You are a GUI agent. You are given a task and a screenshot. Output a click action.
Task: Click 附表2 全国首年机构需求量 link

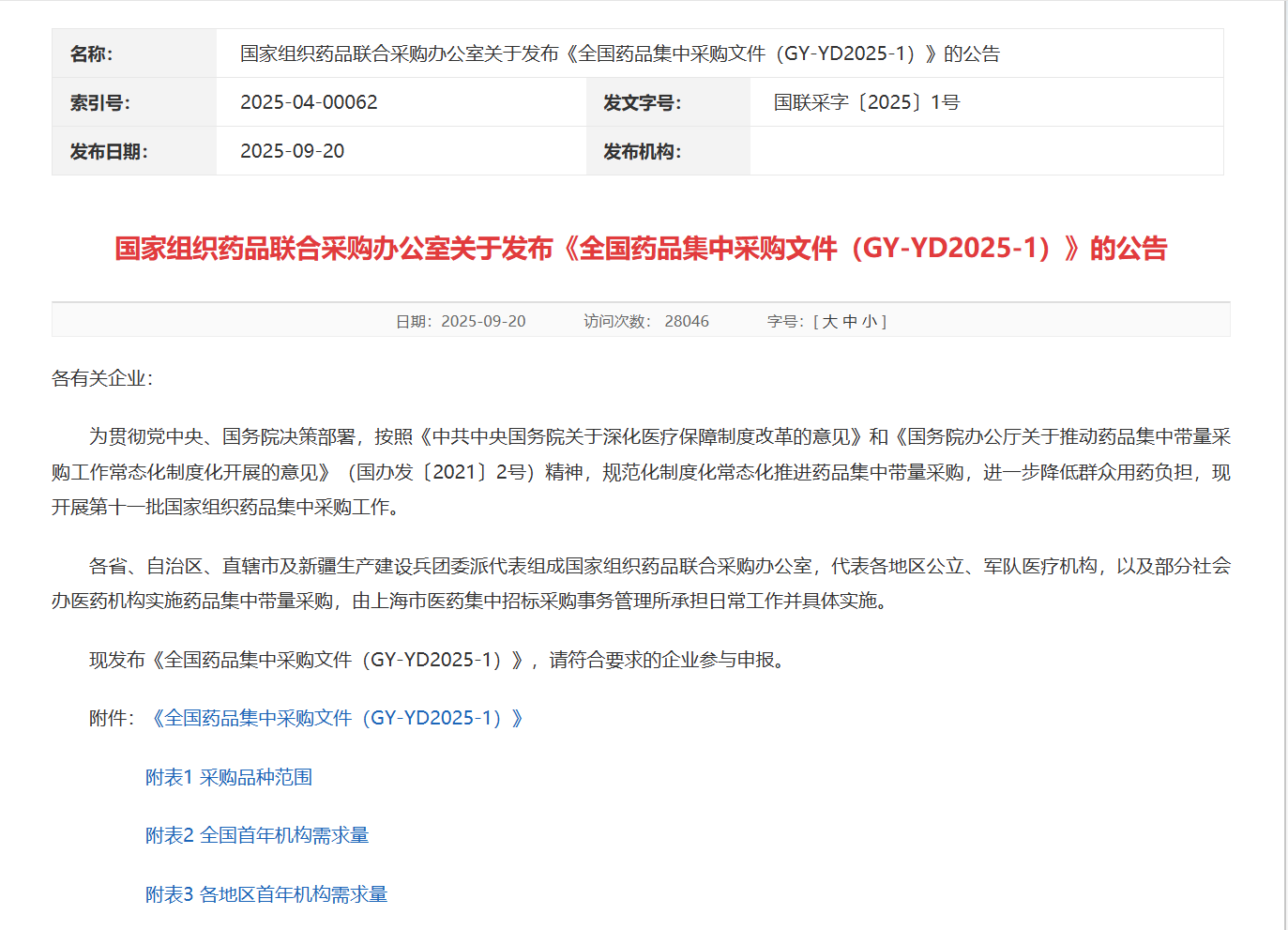pos(256,835)
